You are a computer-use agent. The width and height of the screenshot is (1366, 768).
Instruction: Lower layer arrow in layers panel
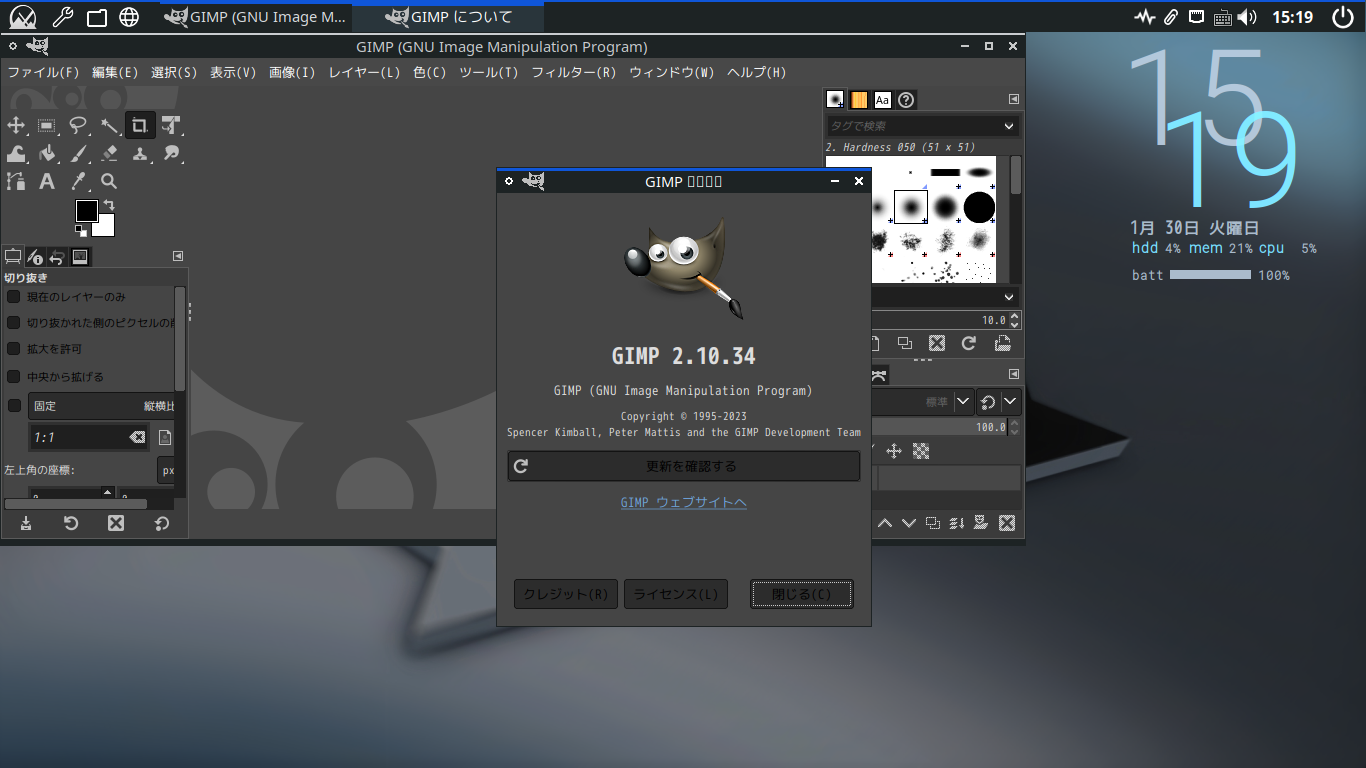tap(909, 523)
